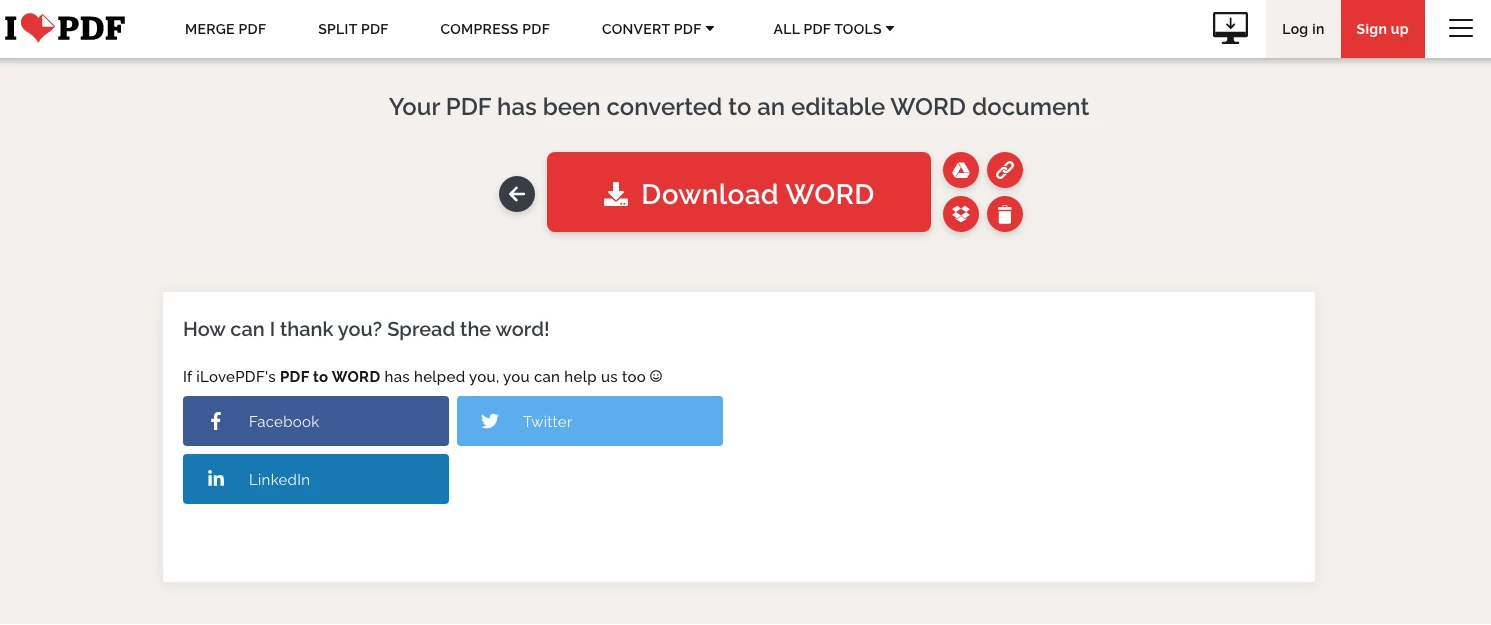Click the PDF to WORD bold text
1491x625 pixels.
pyautogui.click(x=330, y=377)
